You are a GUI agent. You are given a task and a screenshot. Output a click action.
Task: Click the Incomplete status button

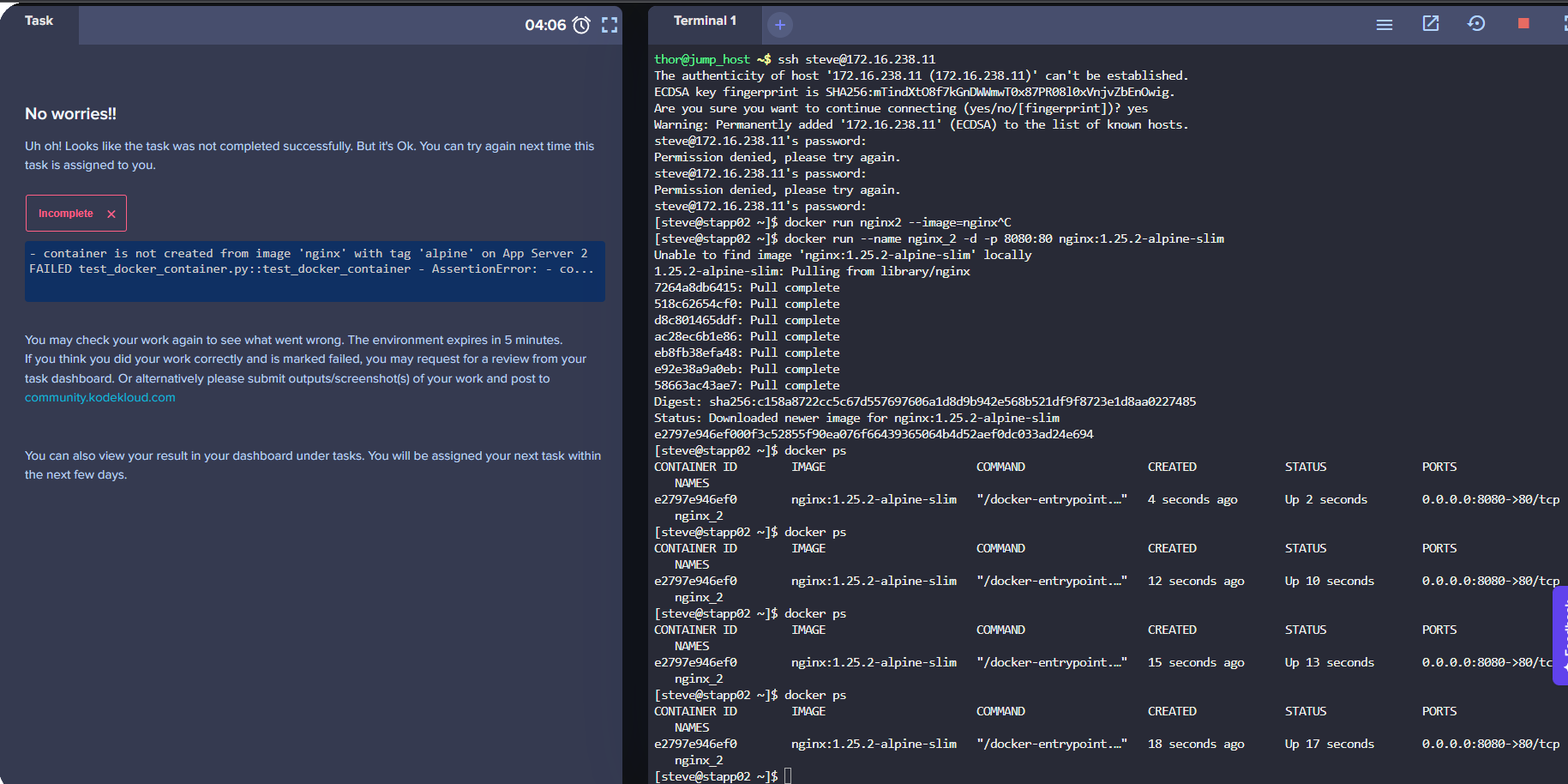(x=66, y=214)
